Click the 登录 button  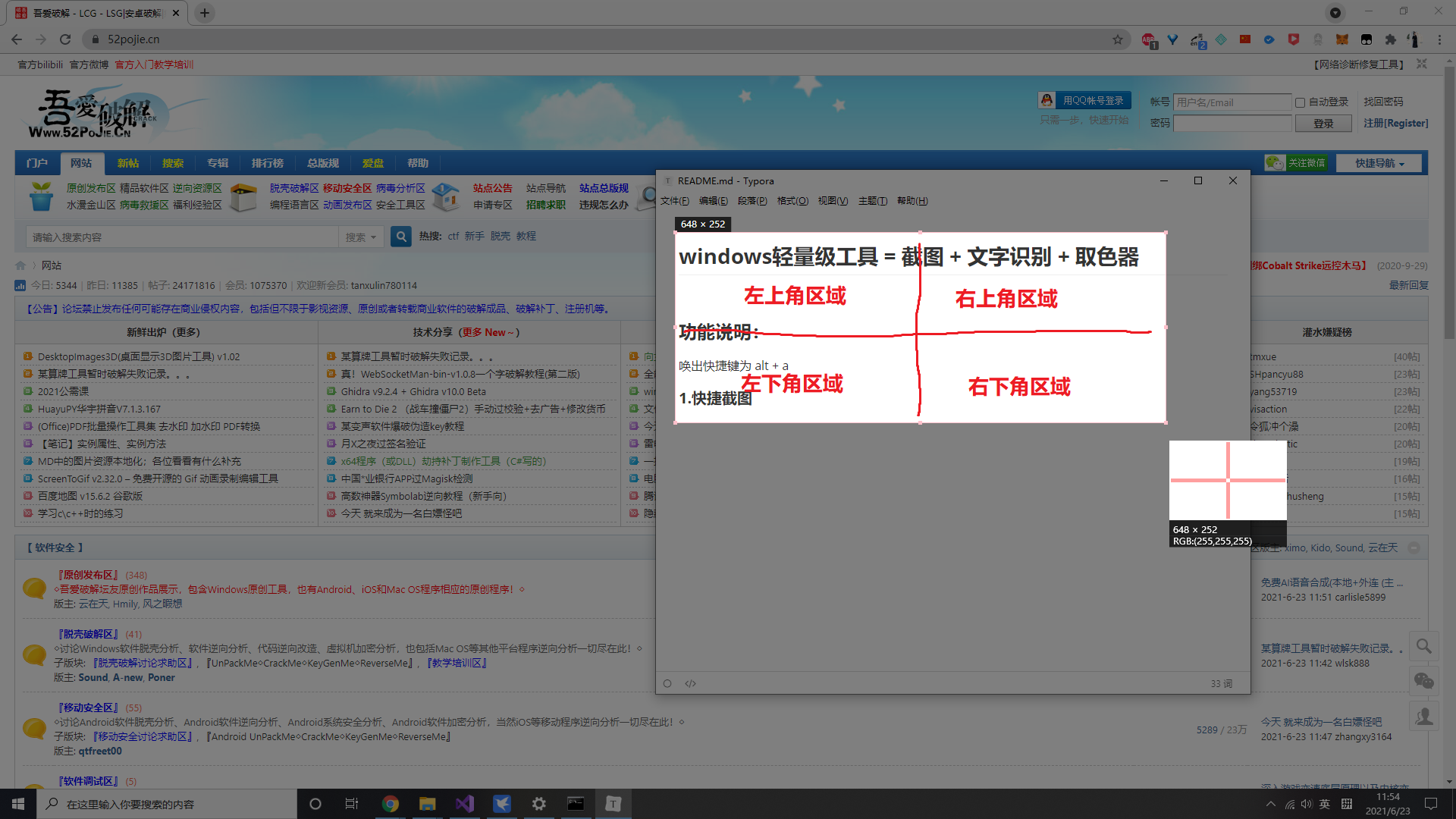point(1323,124)
